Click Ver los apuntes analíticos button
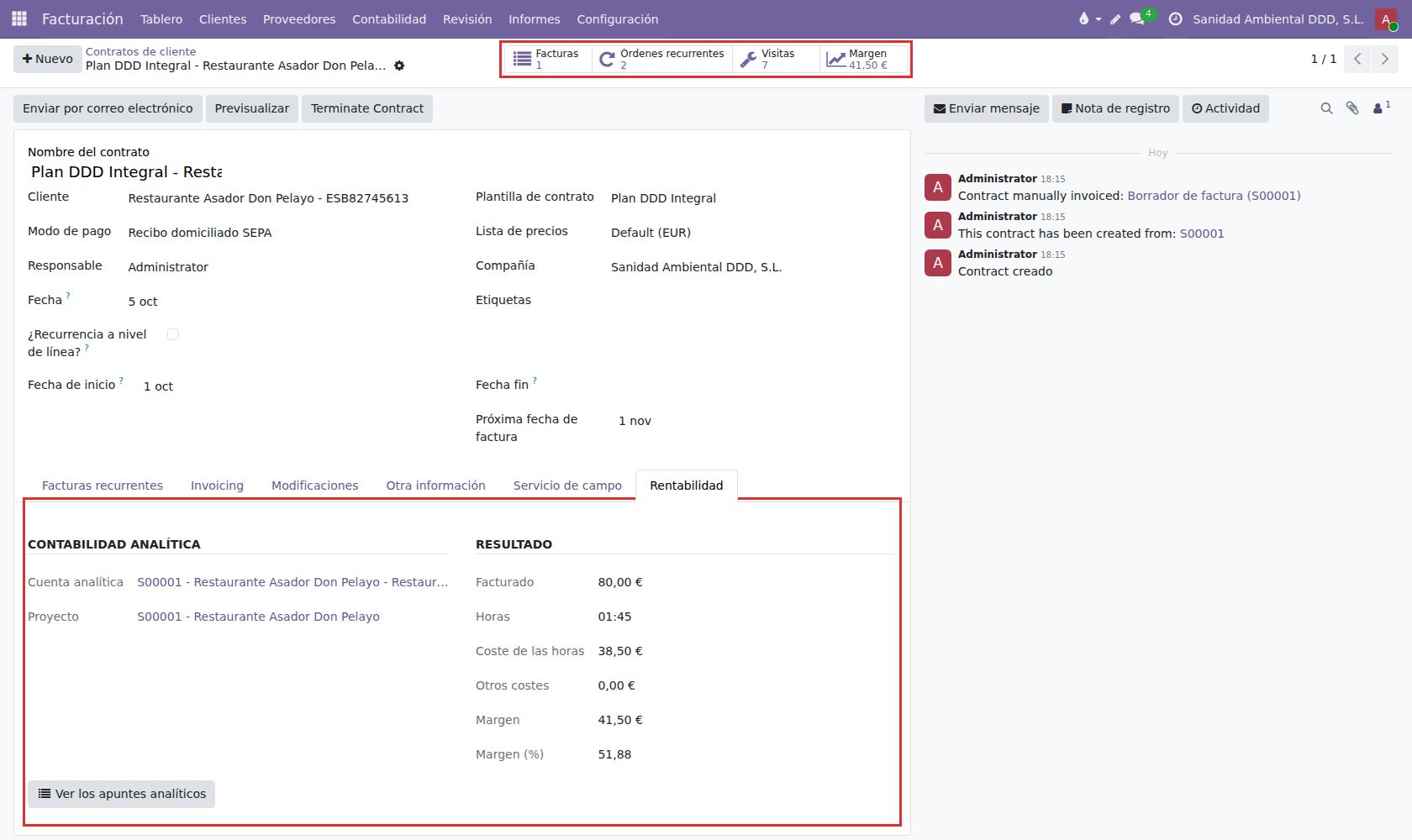1412x840 pixels. (x=122, y=794)
